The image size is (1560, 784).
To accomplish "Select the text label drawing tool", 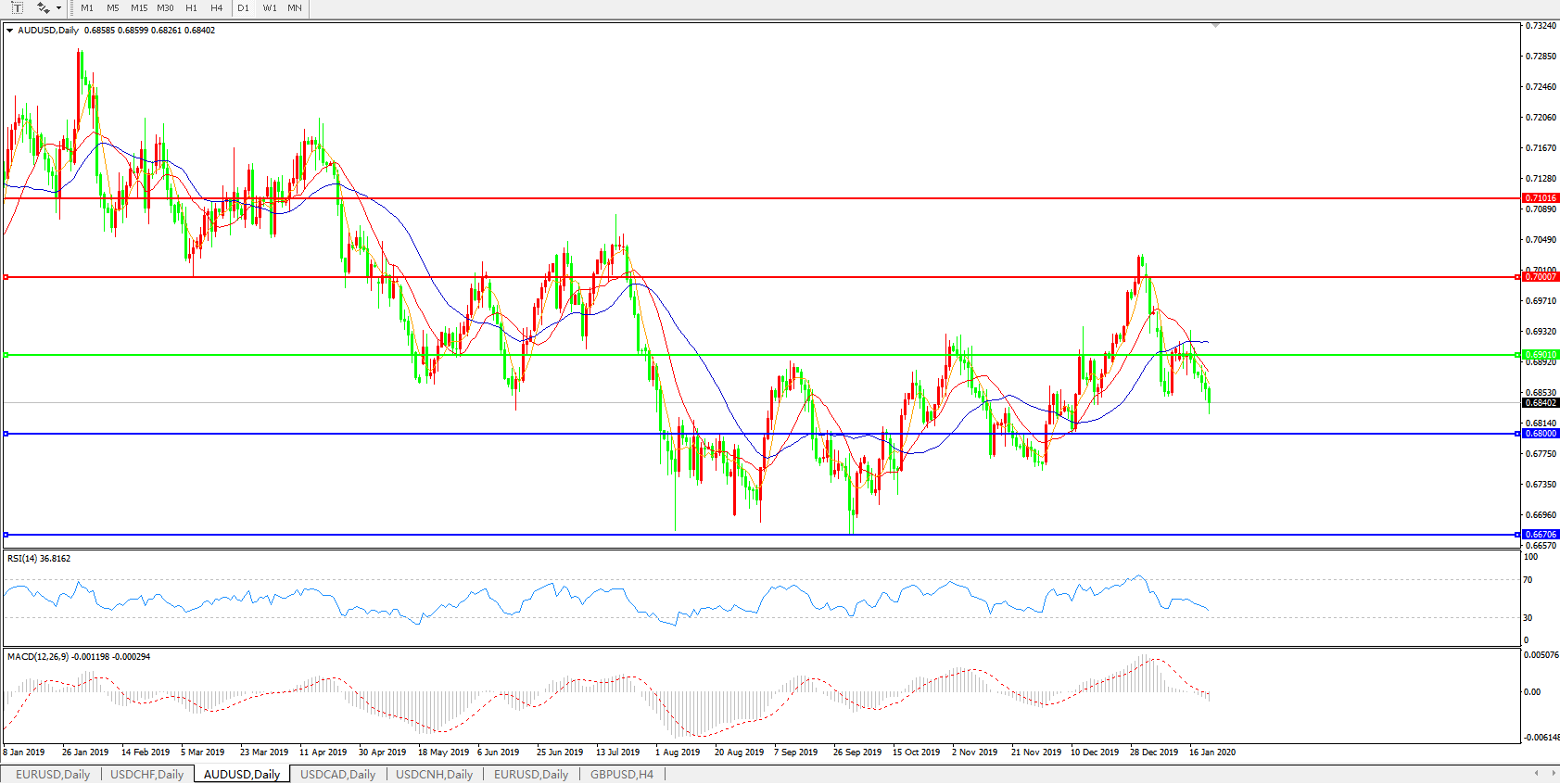I will click(x=17, y=8).
